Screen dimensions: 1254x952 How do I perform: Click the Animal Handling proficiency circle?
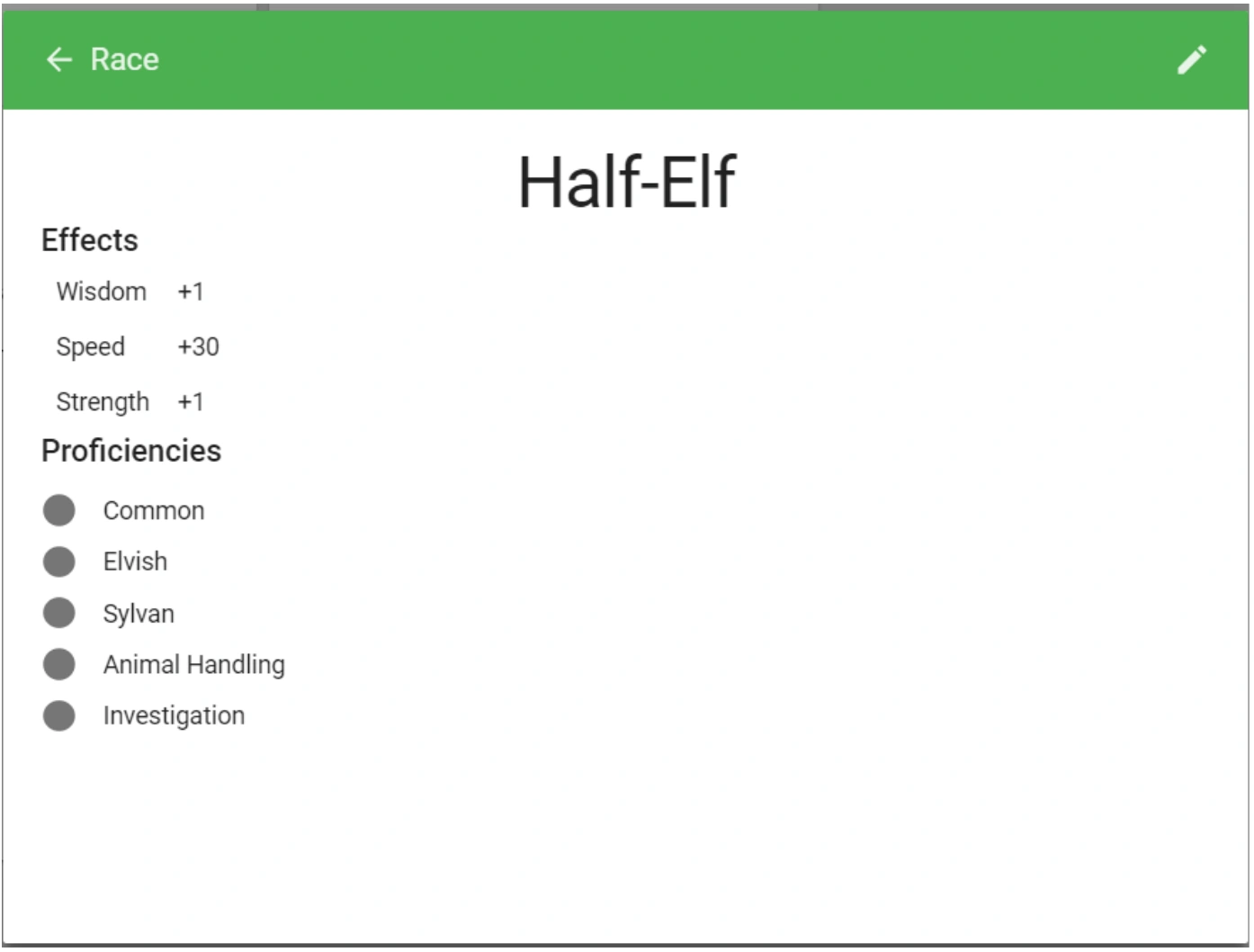tap(59, 666)
